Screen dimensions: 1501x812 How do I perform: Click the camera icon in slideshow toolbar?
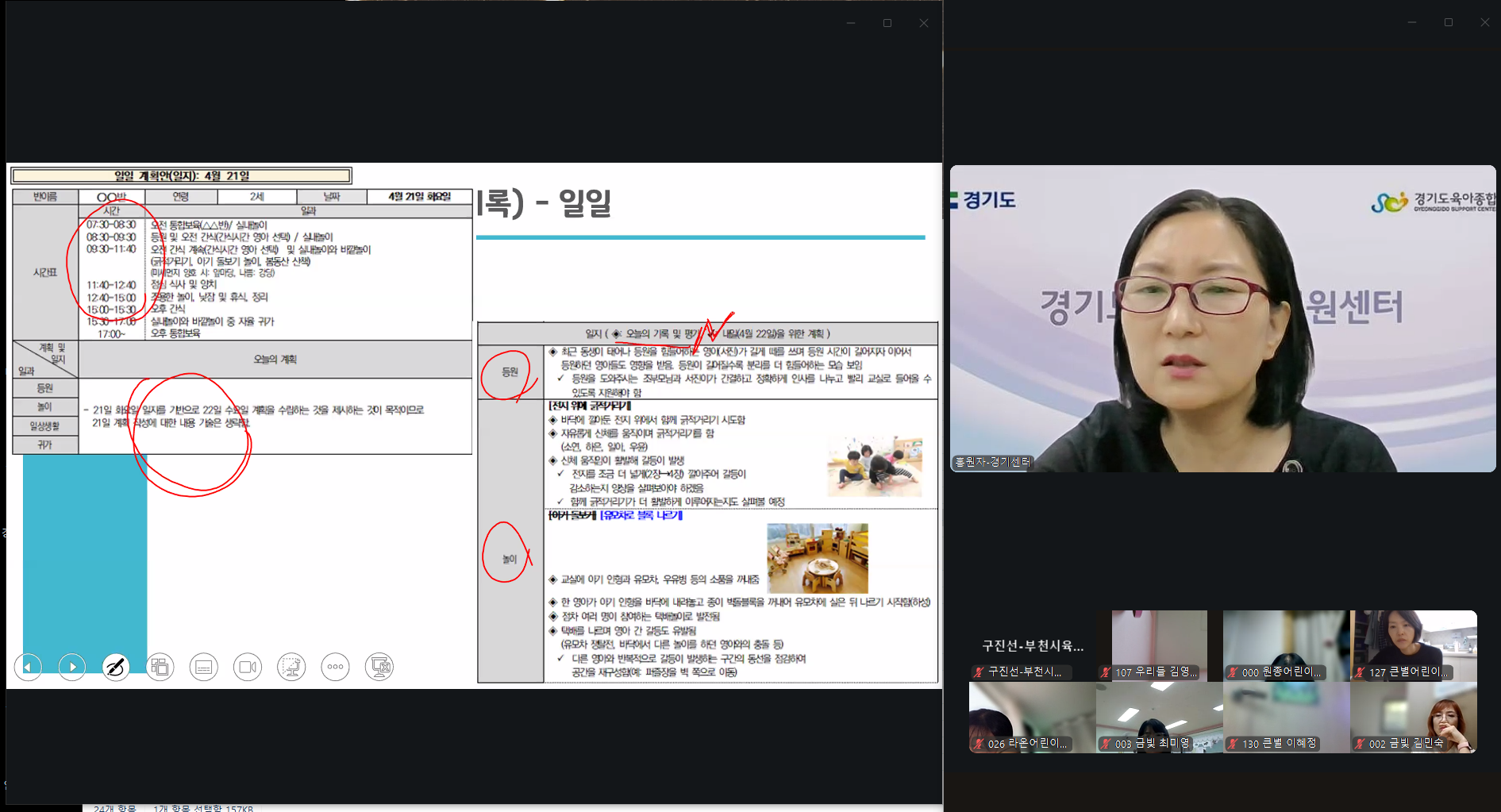[x=247, y=667]
